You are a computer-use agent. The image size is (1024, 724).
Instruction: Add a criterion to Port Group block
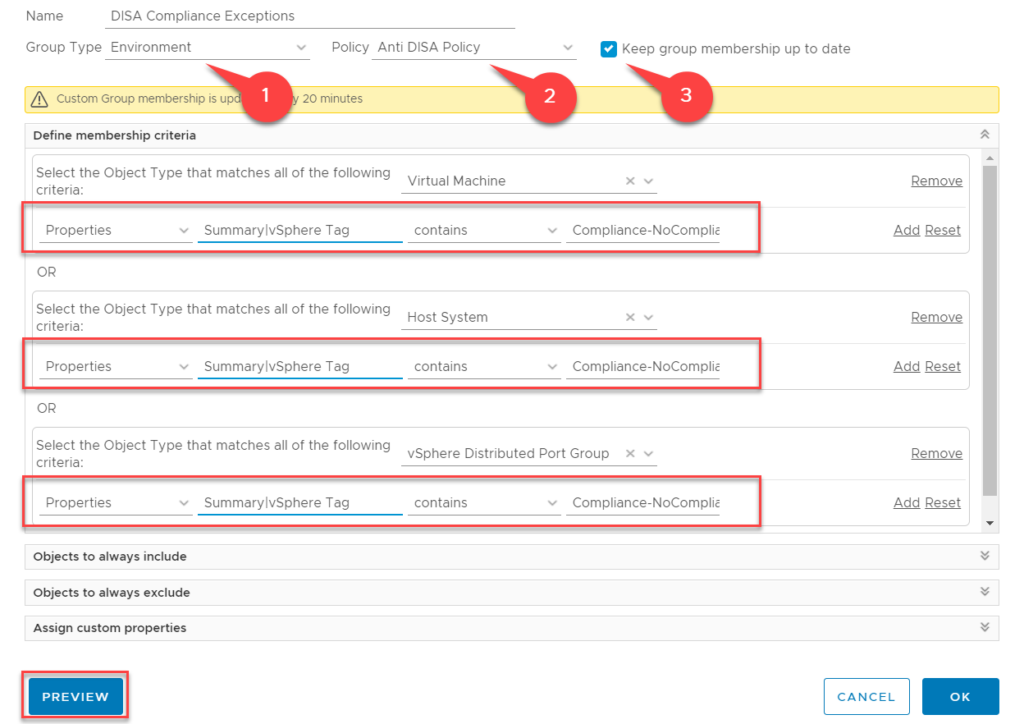(906, 503)
